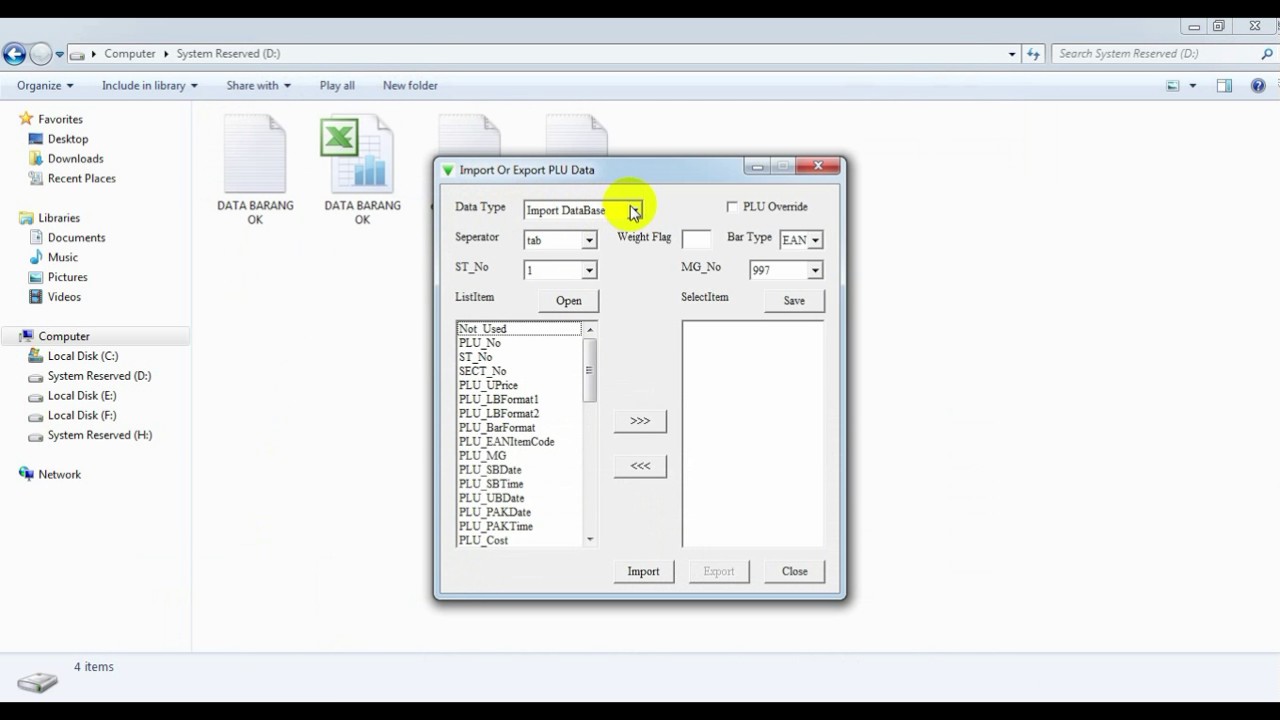Select Not_Used in ListItem list
Image resolution: width=1280 pixels, height=720 pixels.
(x=519, y=329)
